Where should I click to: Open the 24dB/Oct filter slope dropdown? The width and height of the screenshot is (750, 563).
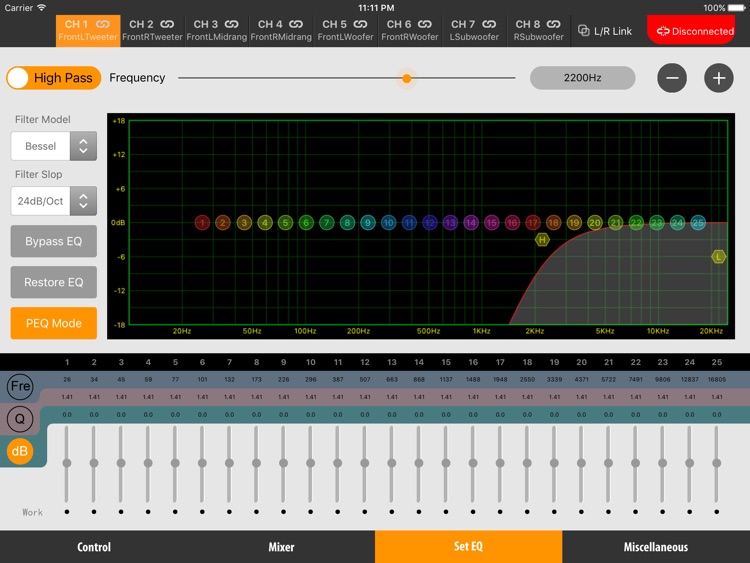tap(54, 201)
